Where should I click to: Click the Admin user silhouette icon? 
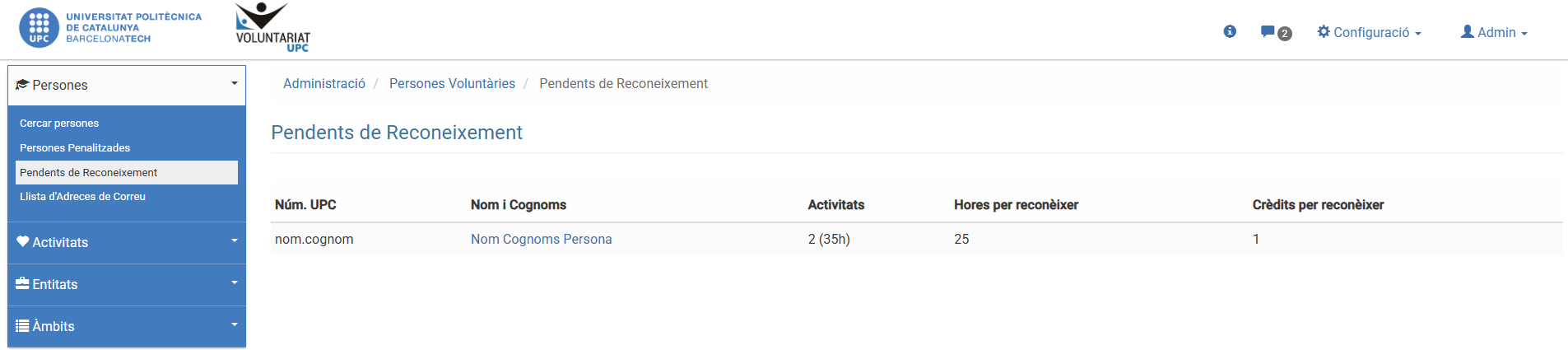tap(1467, 31)
